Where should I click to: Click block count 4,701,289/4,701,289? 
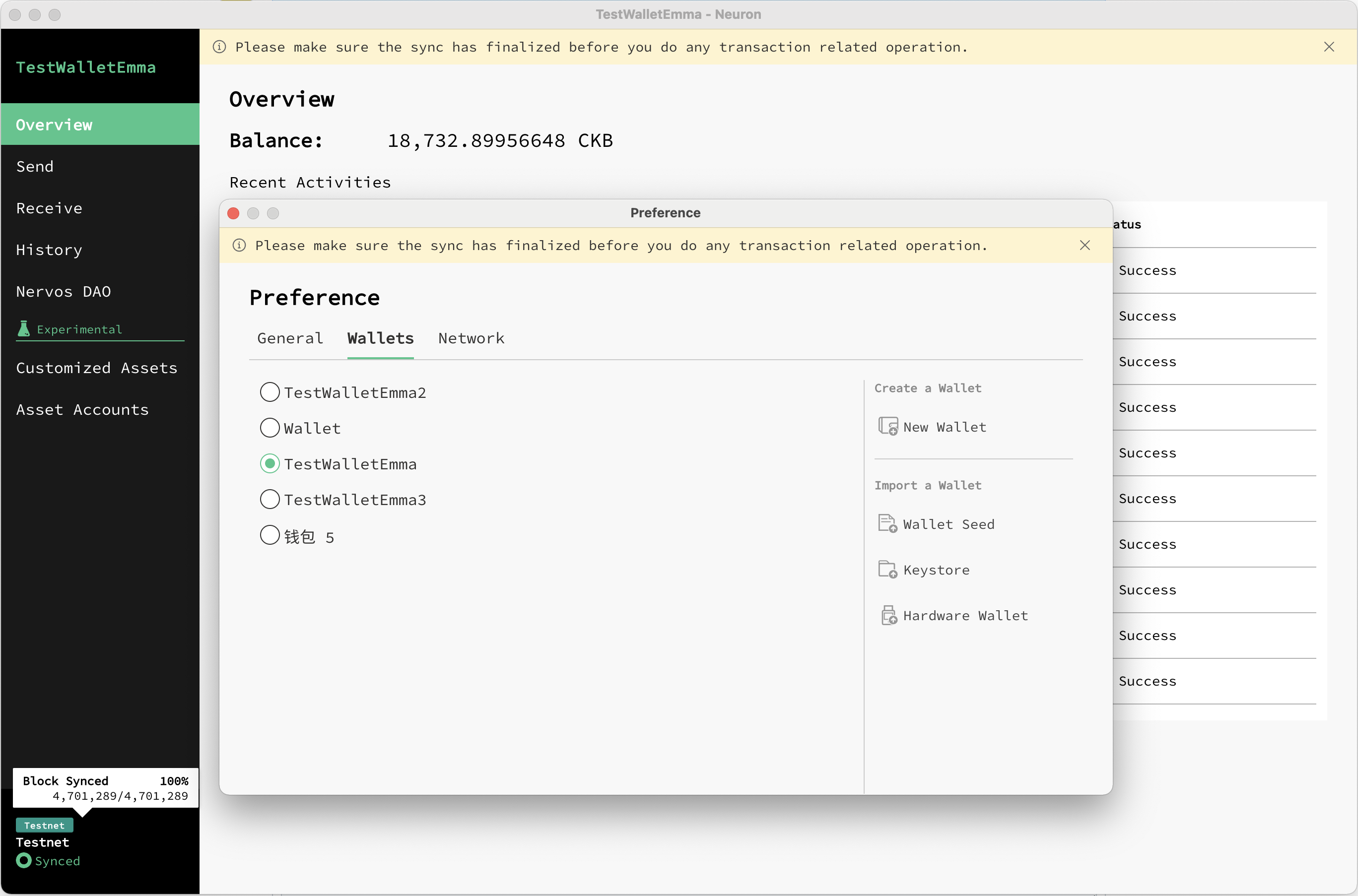120,796
